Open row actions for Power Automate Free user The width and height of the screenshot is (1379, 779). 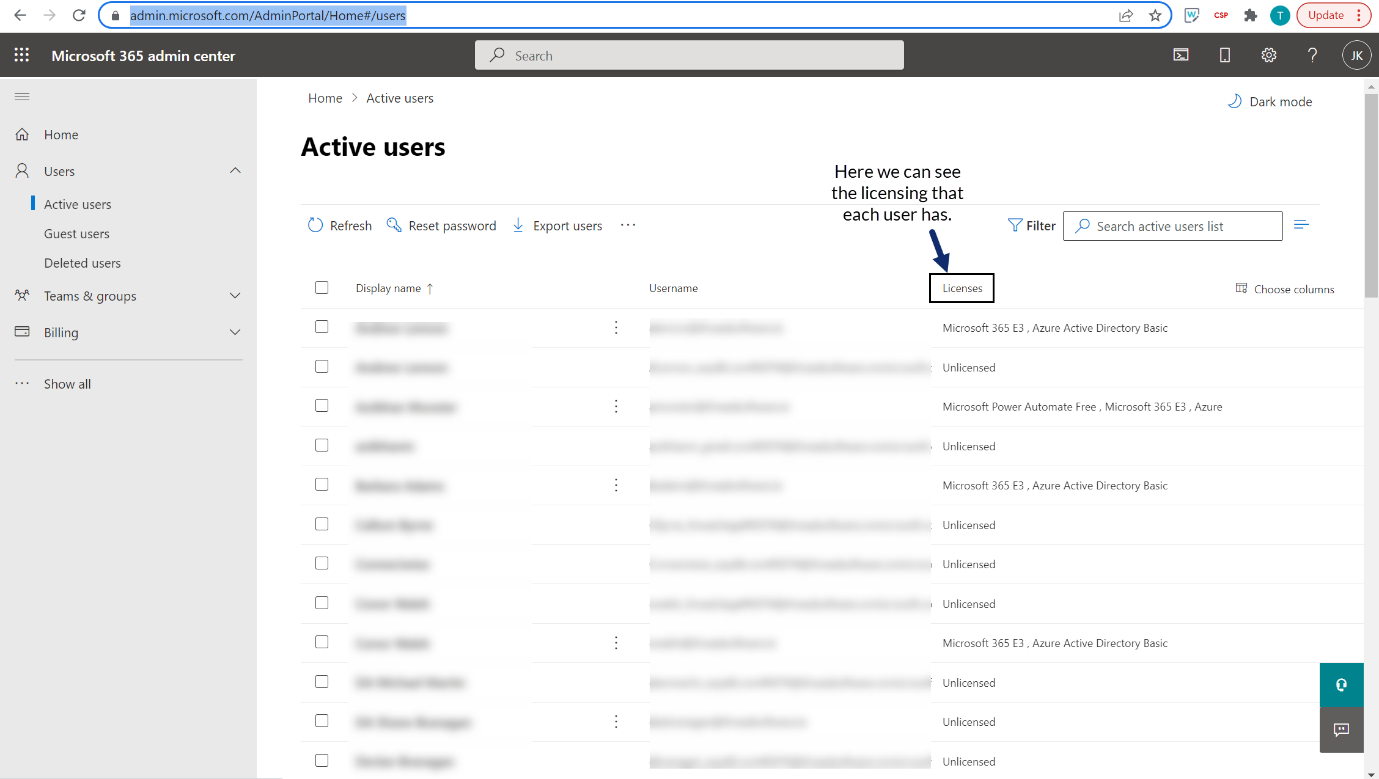point(616,406)
